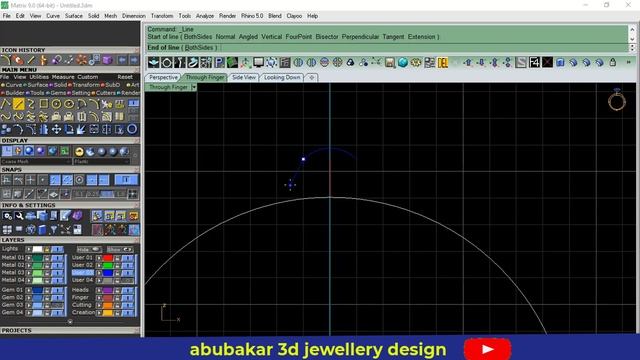This screenshot has height=360, width=640.
Task: Click the four-pane grid layout icon
Action: [7, 229]
